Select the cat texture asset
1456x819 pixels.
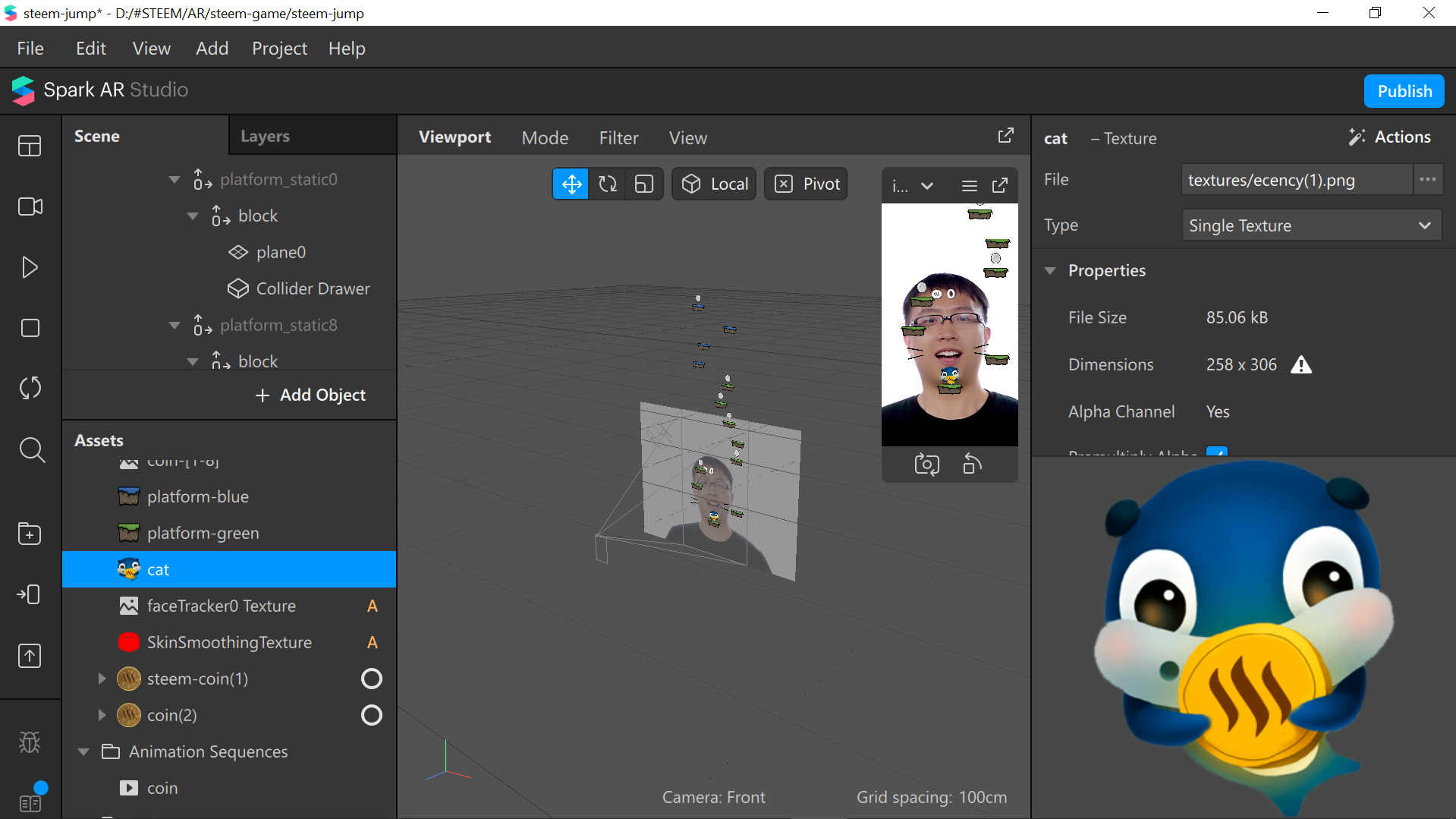click(x=229, y=569)
